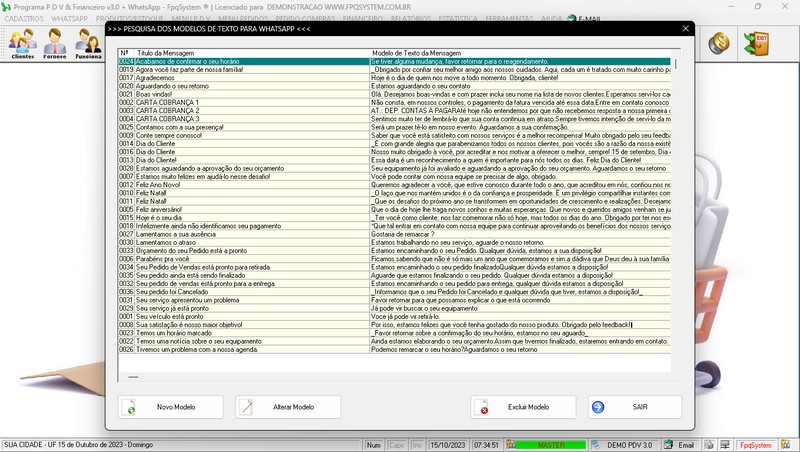Select the 'Feliz Ano Novo!' row
800x452 pixels.
pos(394,185)
